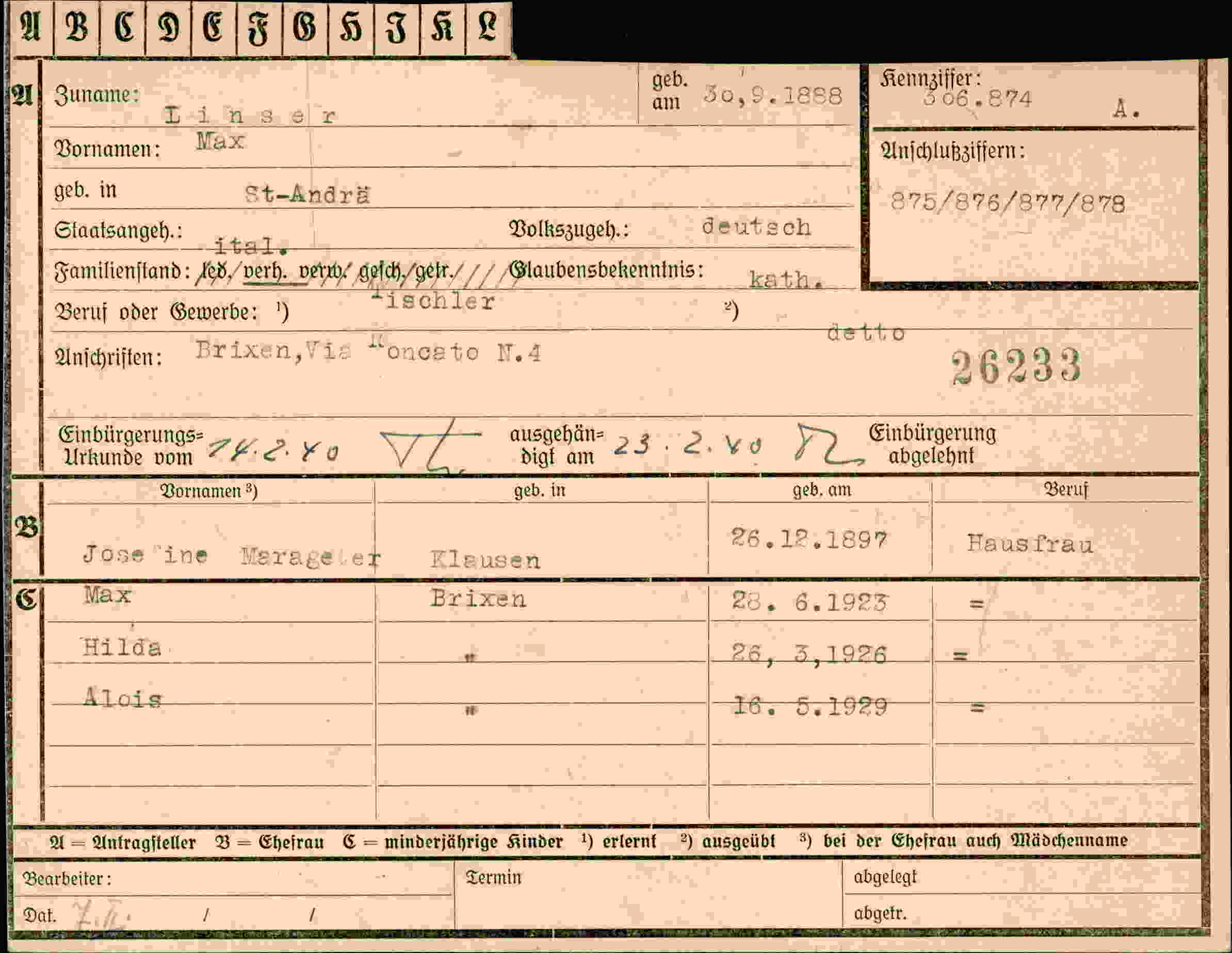
Task: Click the birthplace 'St-Andrä'
Action: [x=307, y=195]
